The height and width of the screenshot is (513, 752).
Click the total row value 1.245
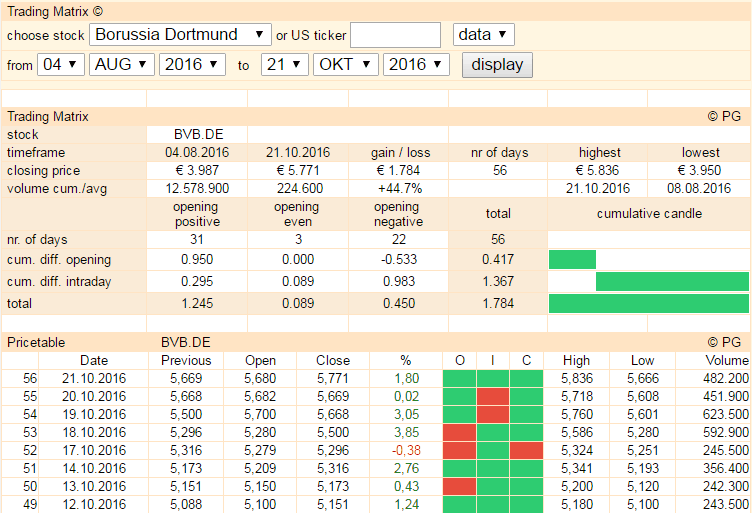click(x=197, y=303)
